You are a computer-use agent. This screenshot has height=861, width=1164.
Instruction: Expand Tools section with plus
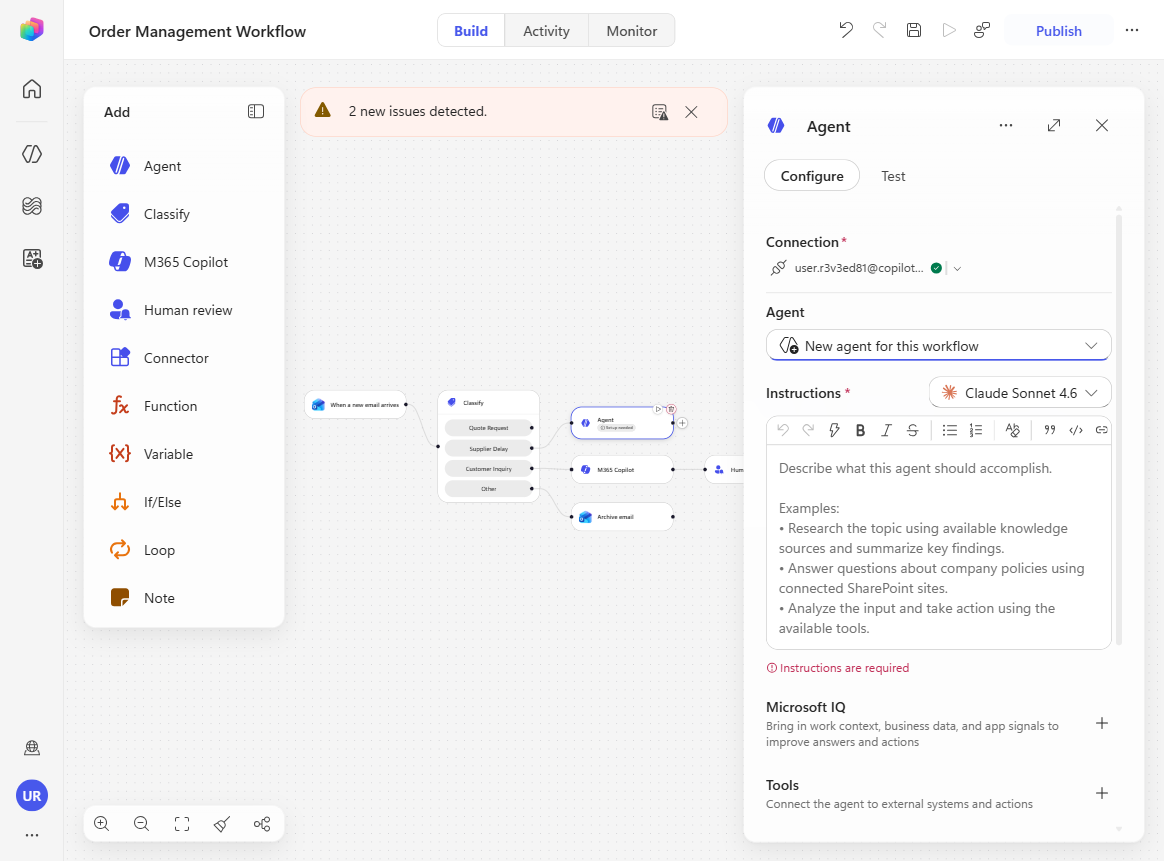coord(1102,793)
